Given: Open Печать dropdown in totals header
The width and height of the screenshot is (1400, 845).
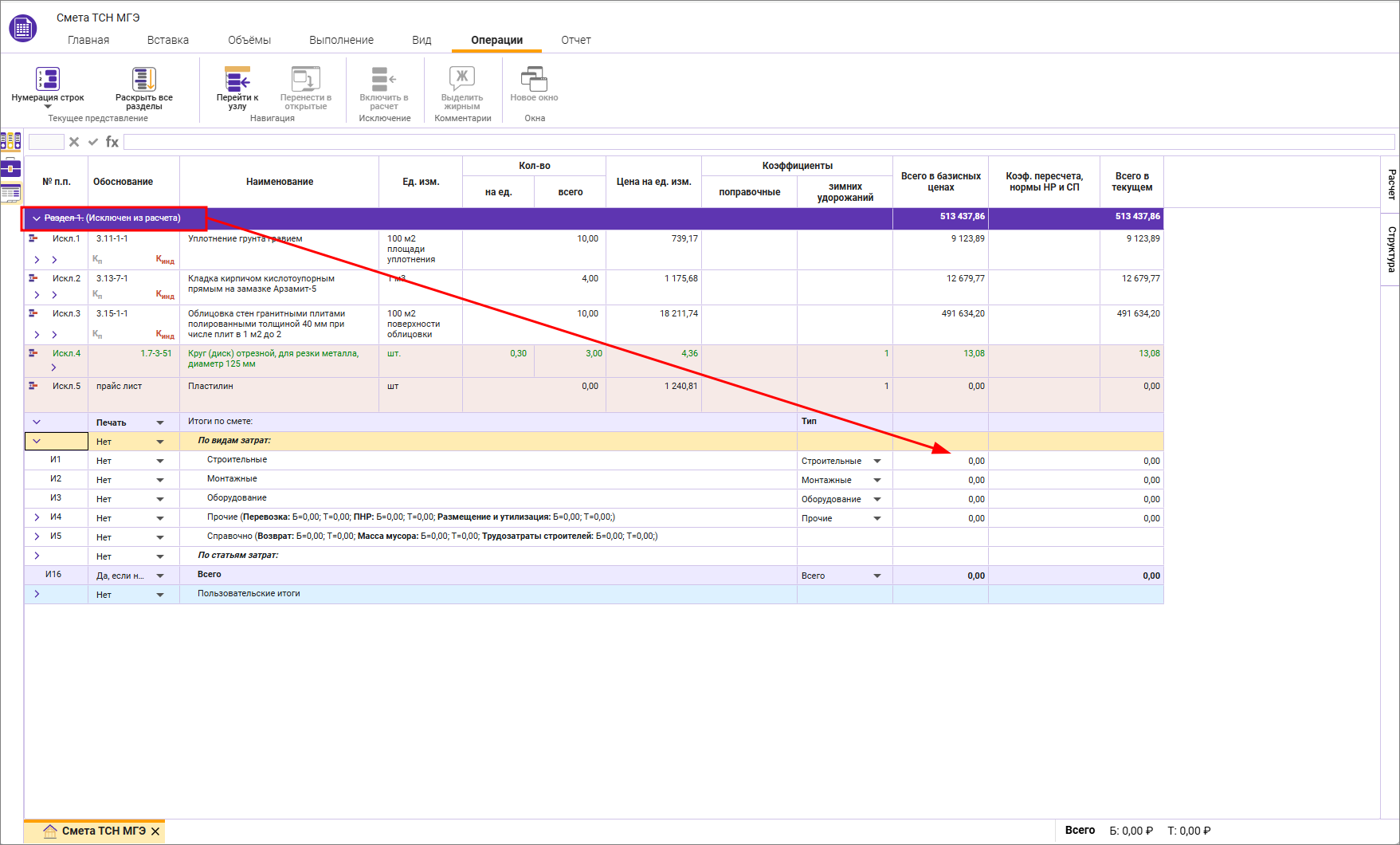Looking at the screenshot, I should coord(160,422).
